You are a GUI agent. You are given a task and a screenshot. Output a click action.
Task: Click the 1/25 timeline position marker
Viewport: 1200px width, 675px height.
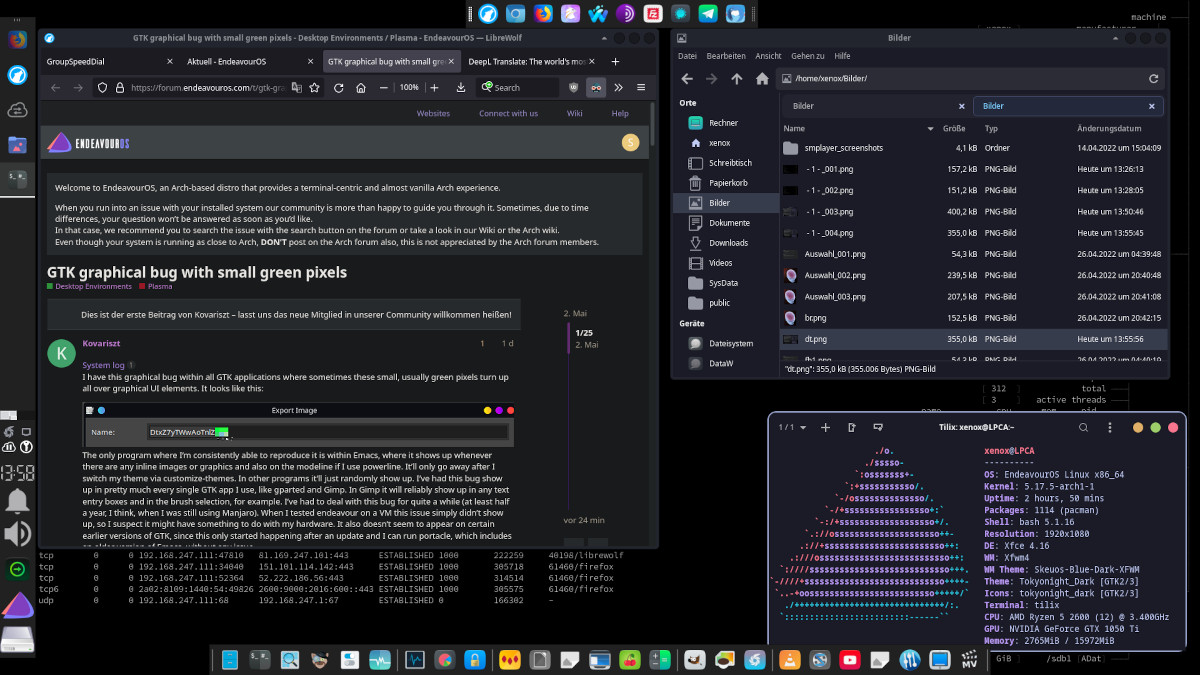584,333
